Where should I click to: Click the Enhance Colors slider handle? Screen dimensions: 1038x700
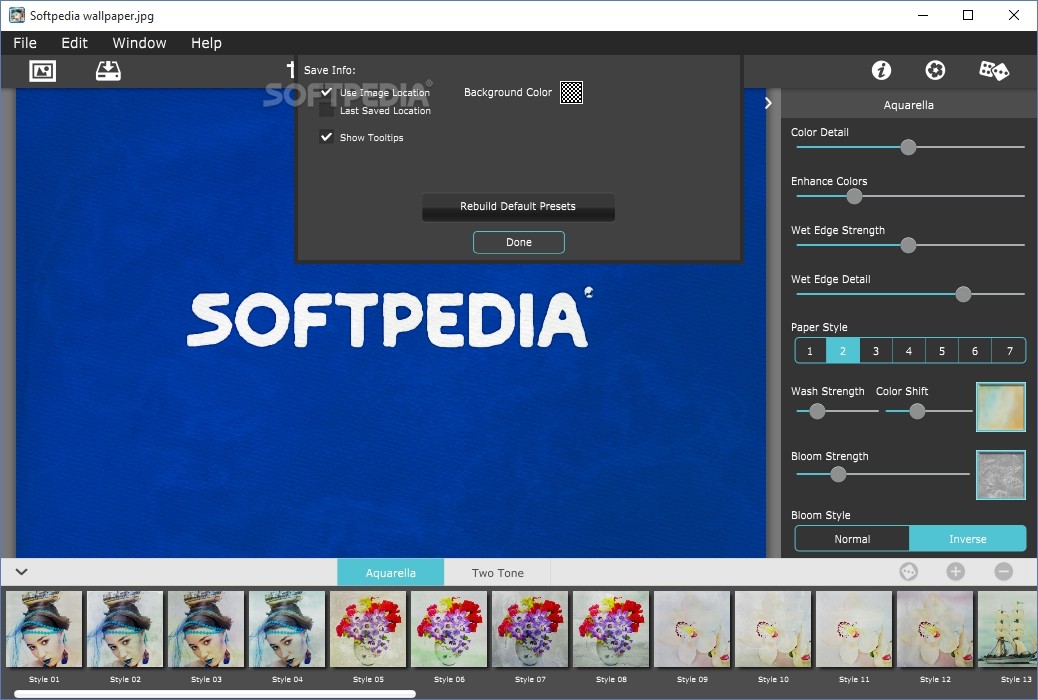(x=855, y=196)
